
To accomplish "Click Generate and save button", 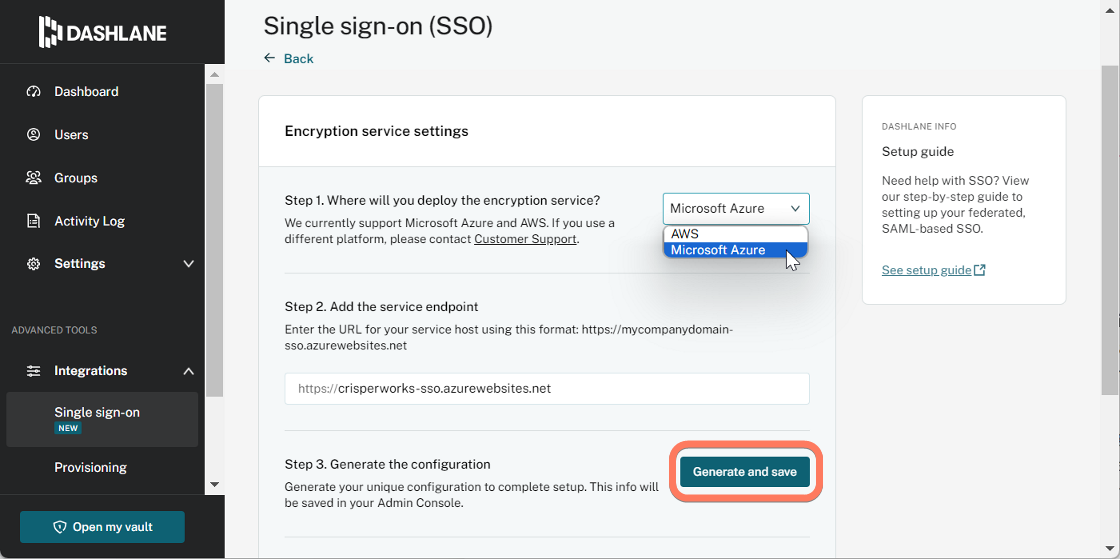I will [x=744, y=472].
